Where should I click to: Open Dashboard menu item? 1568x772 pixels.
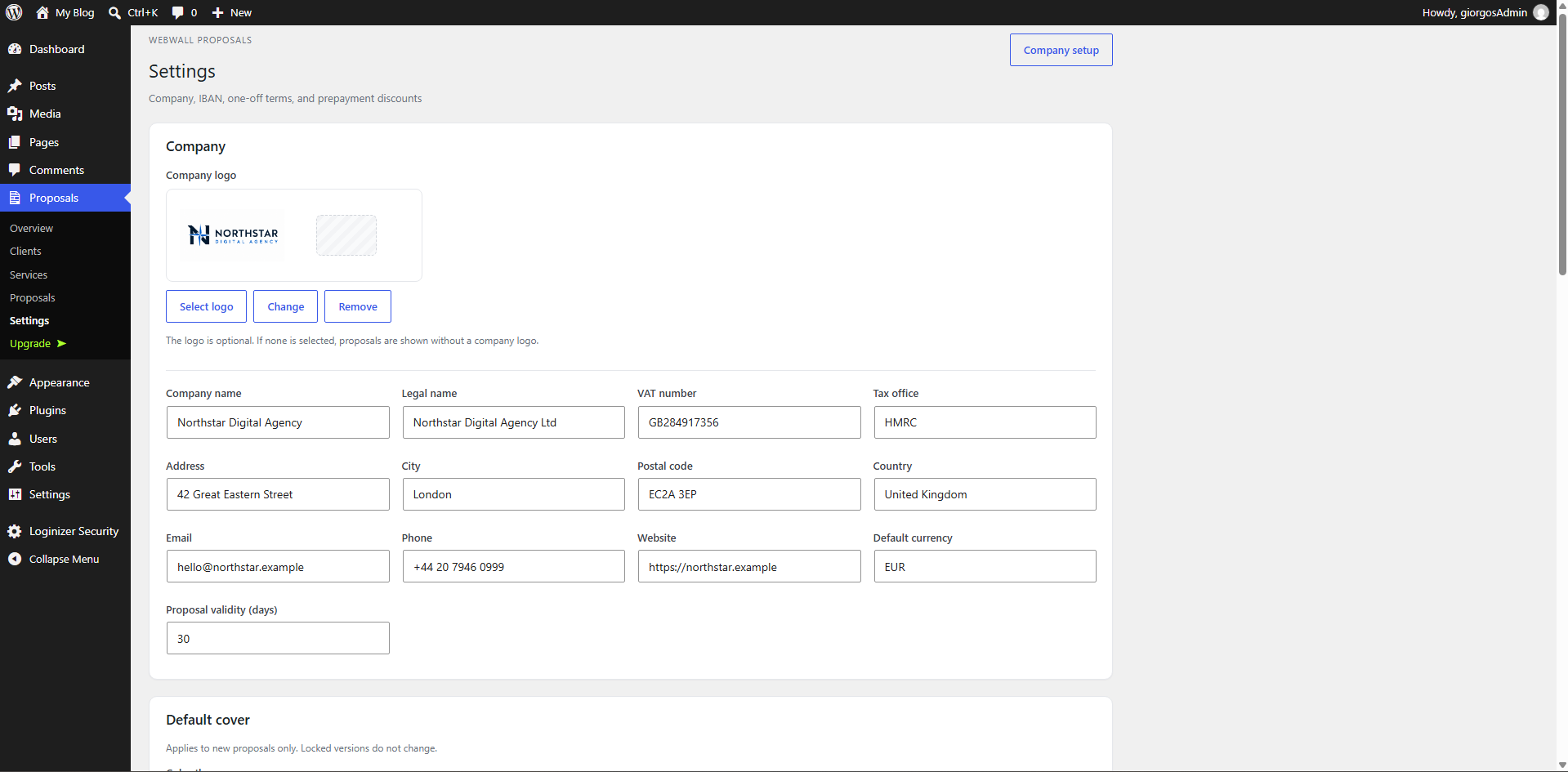tap(65, 49)
